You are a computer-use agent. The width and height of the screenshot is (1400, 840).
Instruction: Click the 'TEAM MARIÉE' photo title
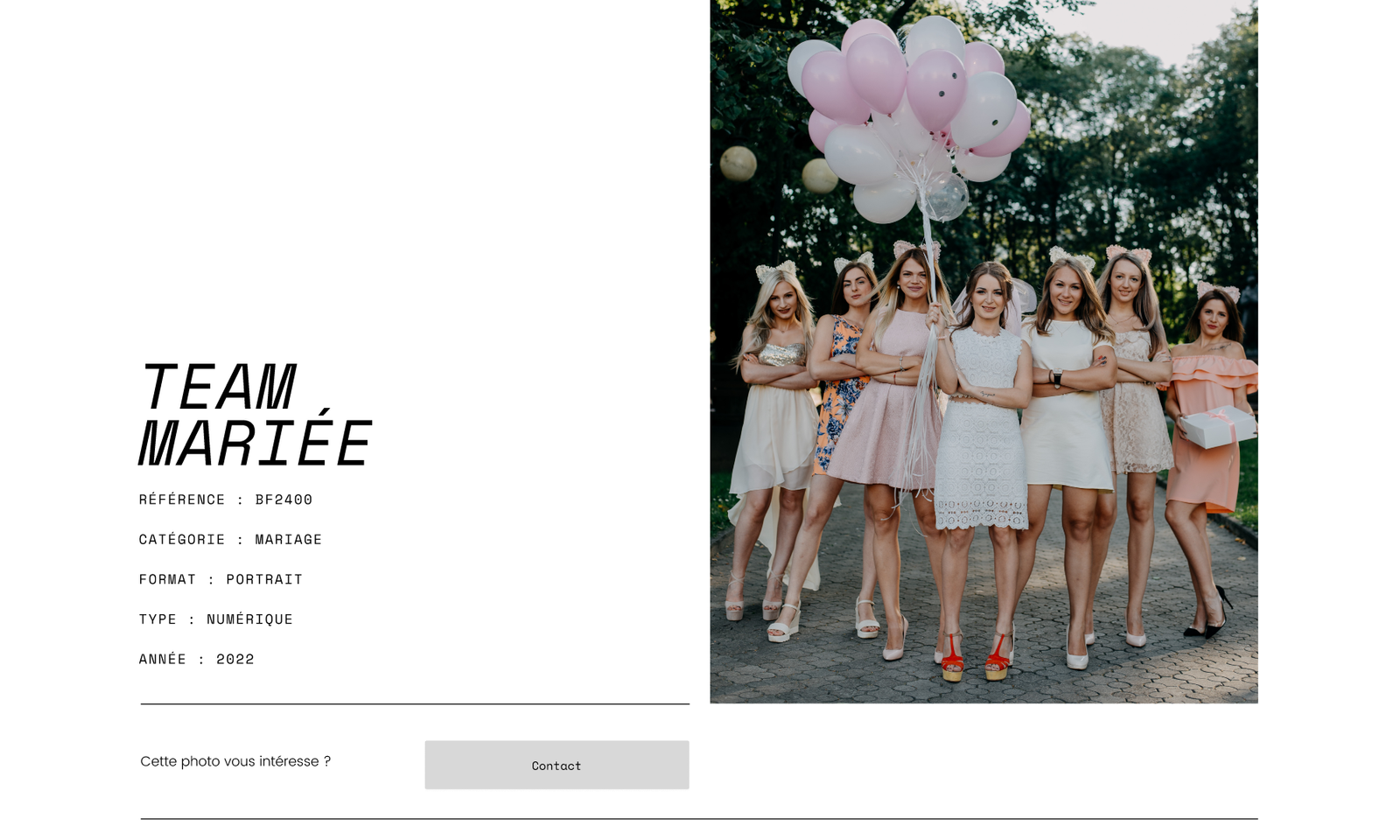[x=255, y=414]
